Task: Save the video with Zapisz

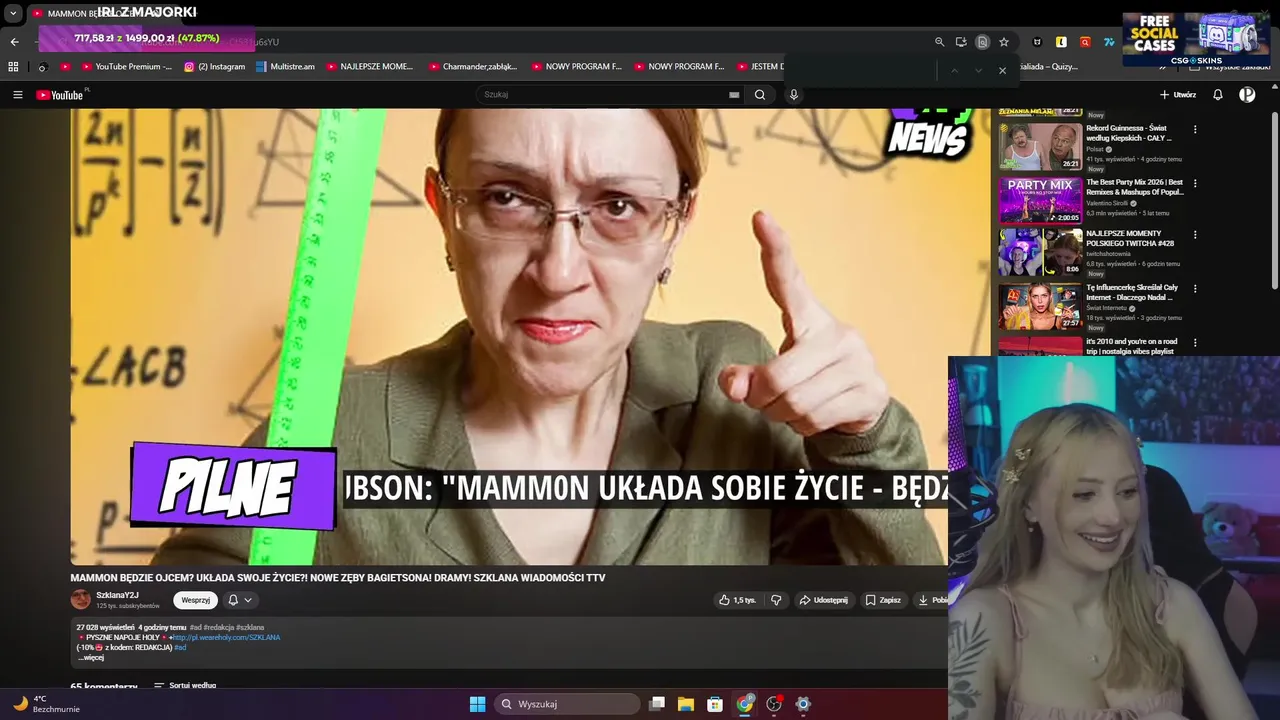Action: coord(883,600)
